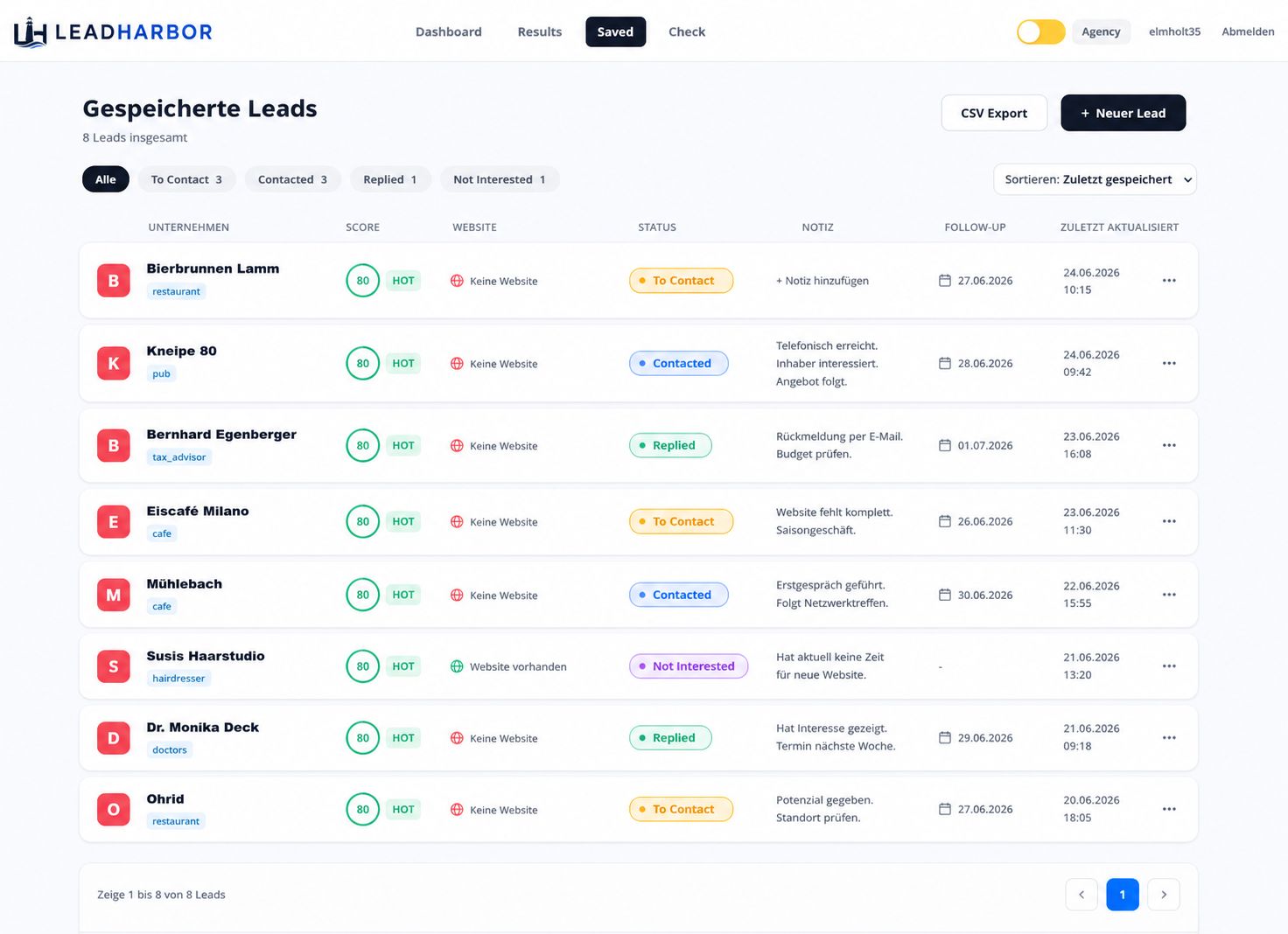Open the Sortieren: Zuletzt gespeichert dropdown
Viewport: 1288px width, 934px height.
click(1095, 179)
